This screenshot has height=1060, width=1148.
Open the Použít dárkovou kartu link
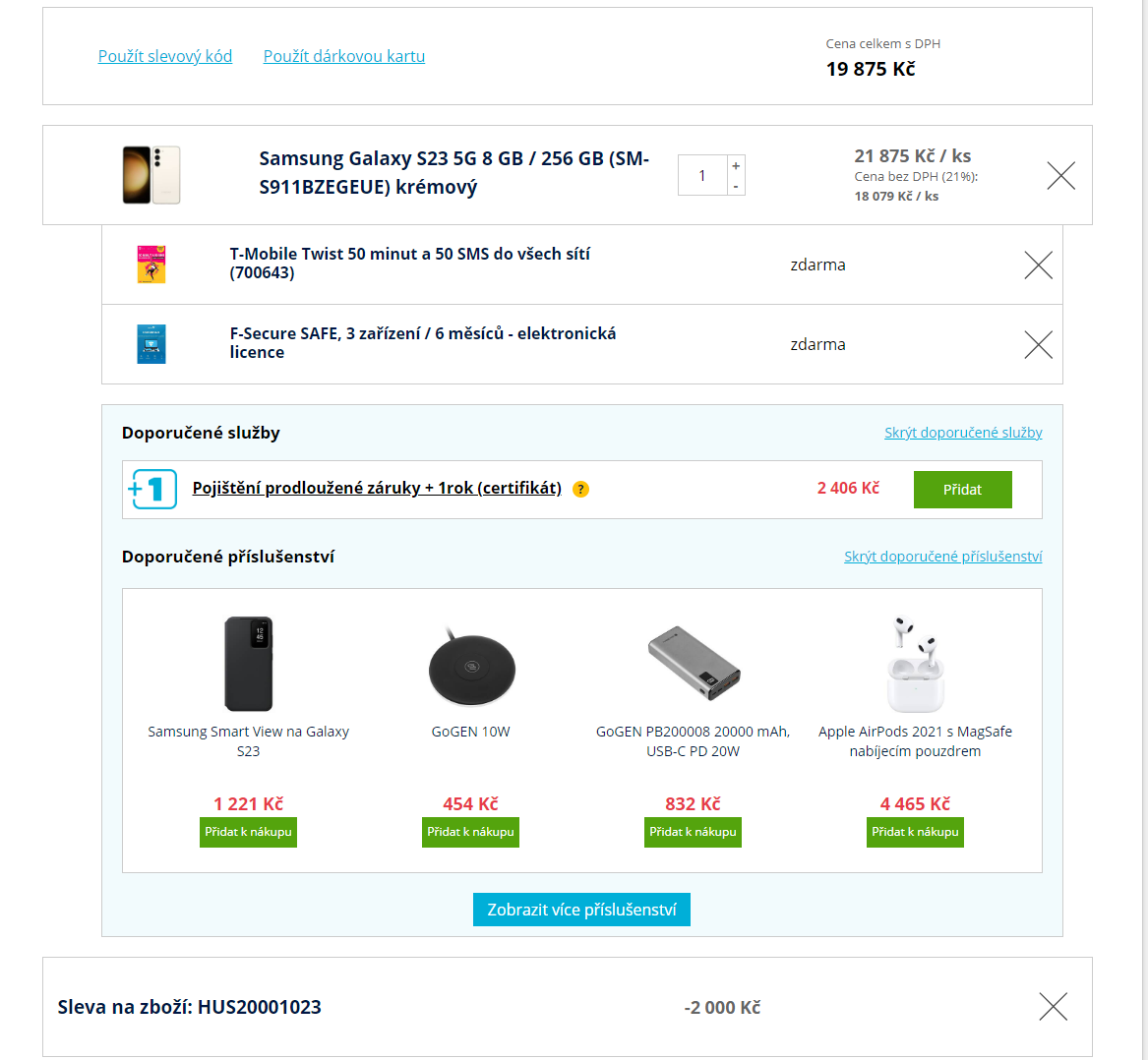coord(344,56)
